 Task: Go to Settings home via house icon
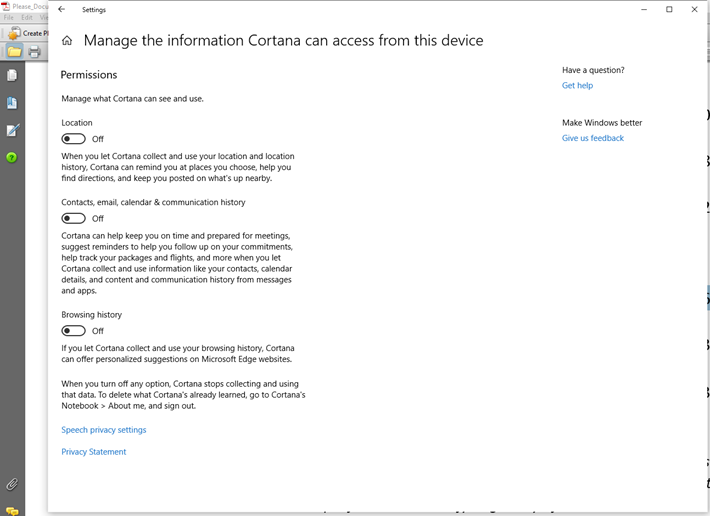point(67,41)
